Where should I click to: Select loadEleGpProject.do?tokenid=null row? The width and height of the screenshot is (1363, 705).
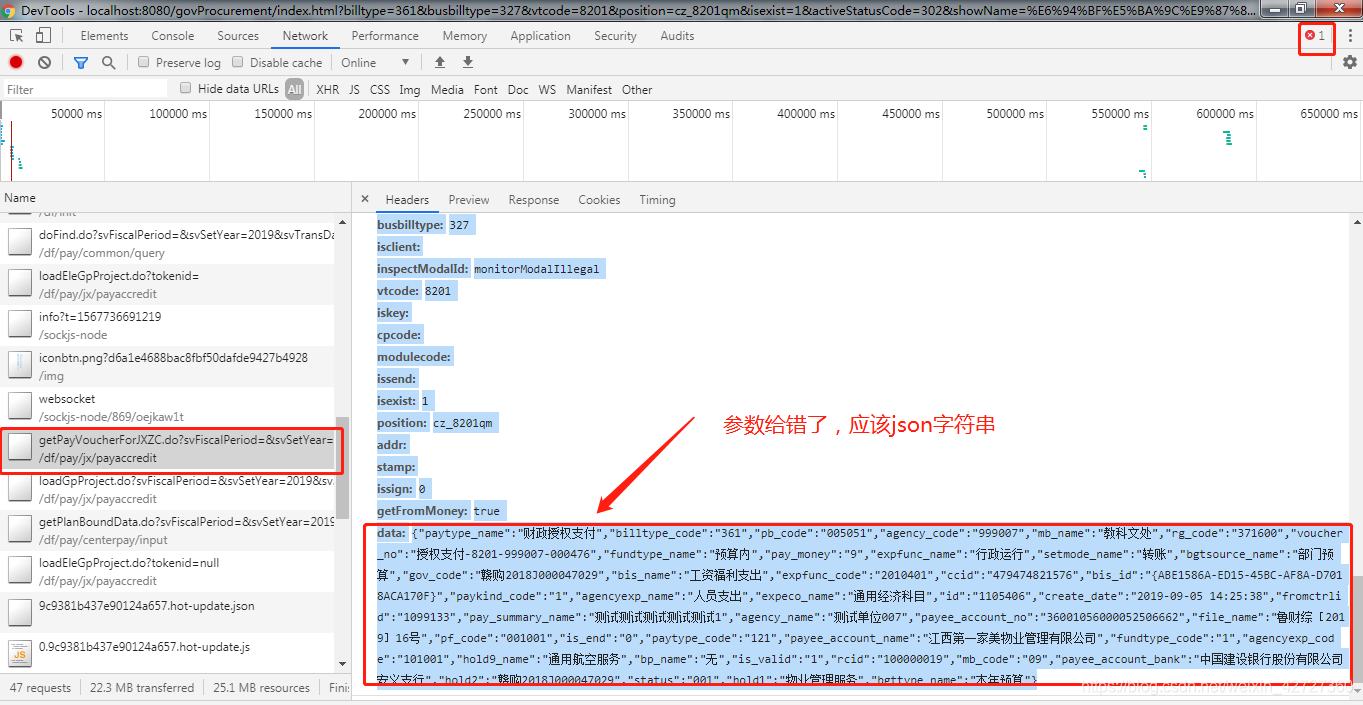pos(168,572)
